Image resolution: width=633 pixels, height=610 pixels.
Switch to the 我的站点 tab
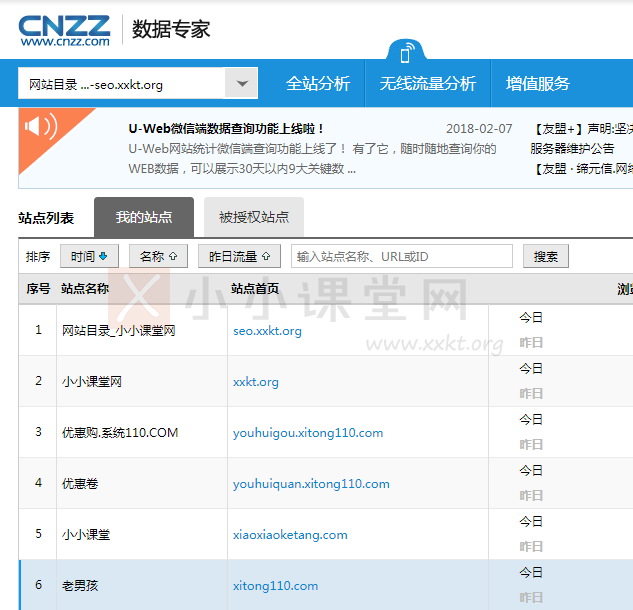coord(144,217)
